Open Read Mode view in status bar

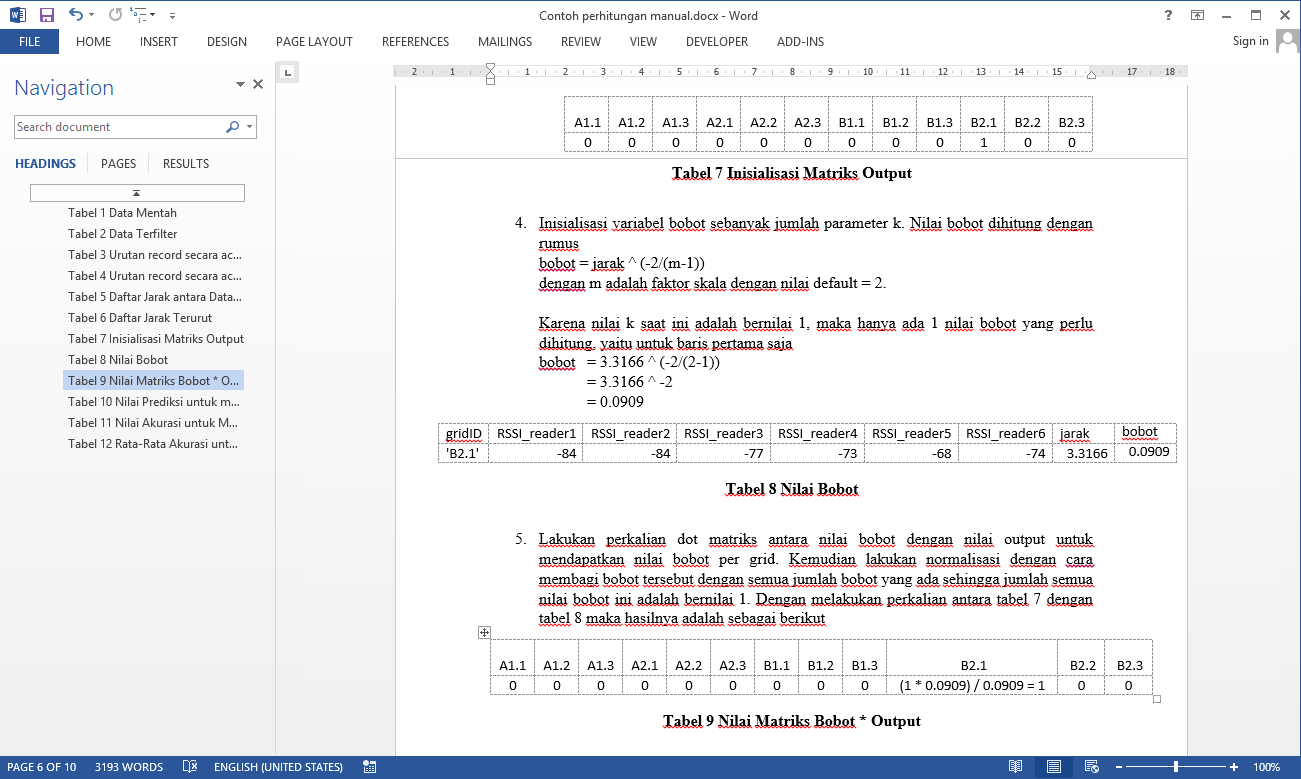pyautogui.click(x=1015, y=767)
